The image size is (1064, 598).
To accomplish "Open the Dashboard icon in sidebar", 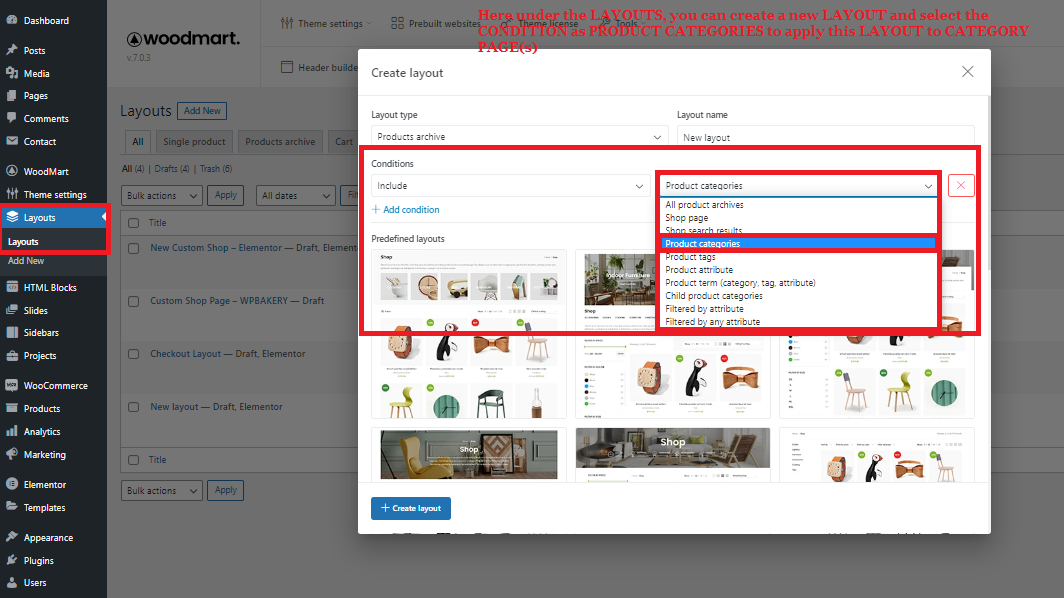I will [12, 20].
